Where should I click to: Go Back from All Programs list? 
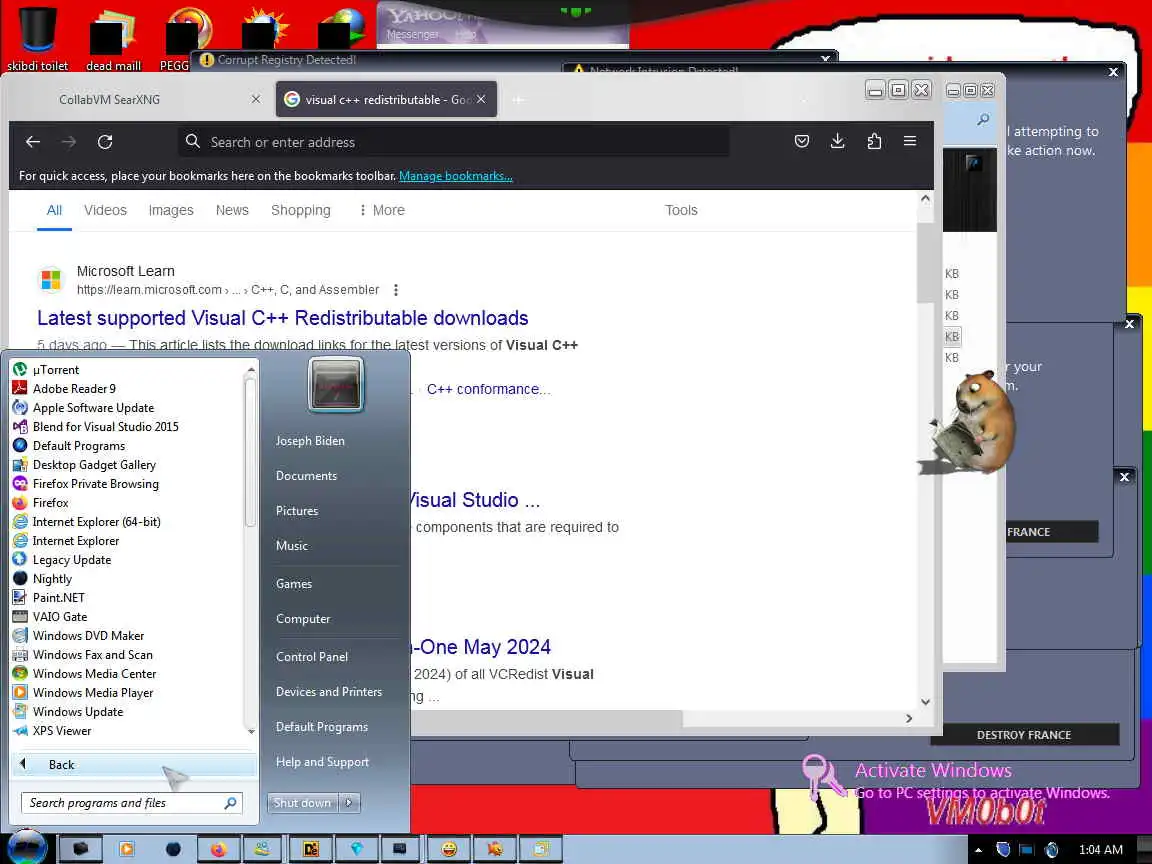click(134, 765)
